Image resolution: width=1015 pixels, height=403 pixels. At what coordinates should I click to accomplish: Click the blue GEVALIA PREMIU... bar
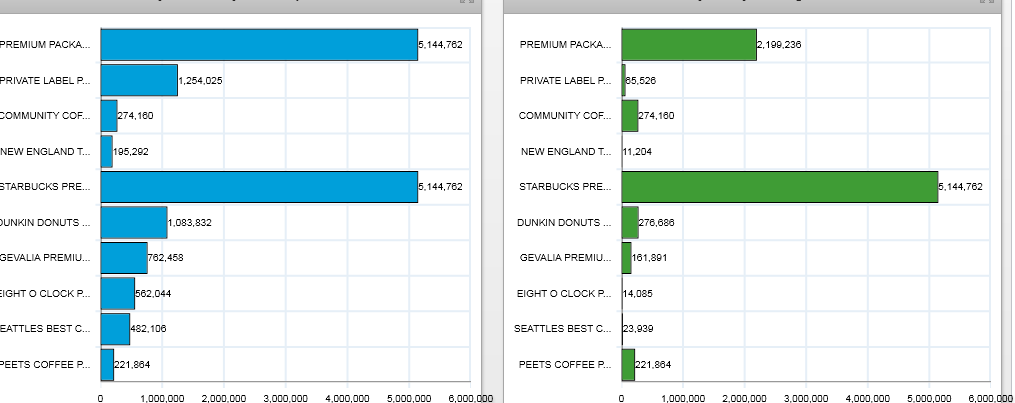(x=124, y=258)
